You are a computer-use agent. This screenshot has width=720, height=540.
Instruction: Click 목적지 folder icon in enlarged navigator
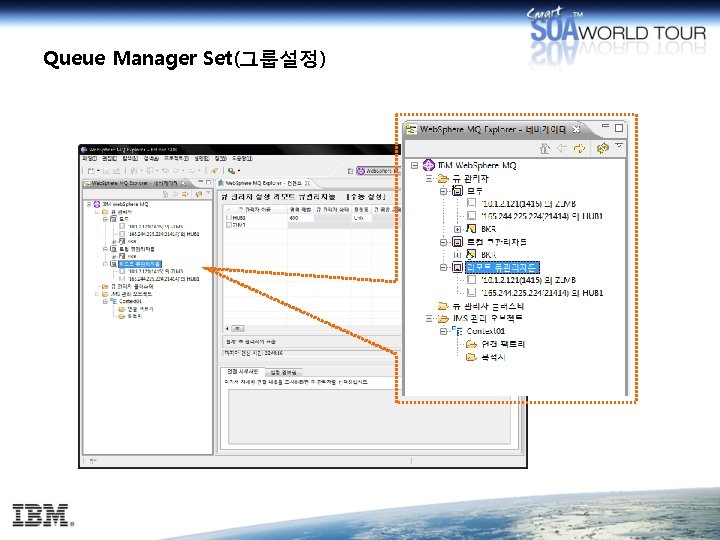pyautogui.click(x=472, y=357)
